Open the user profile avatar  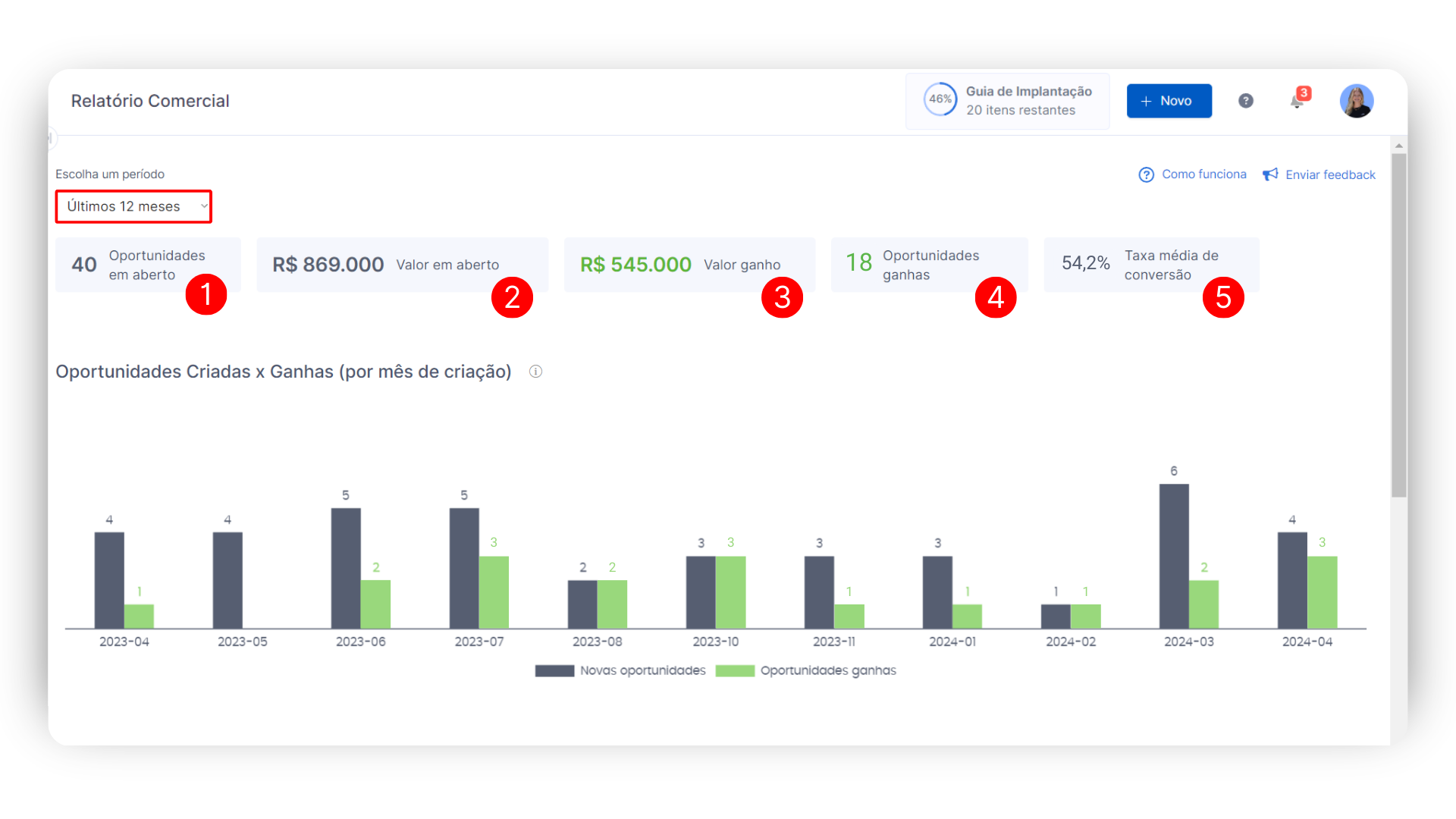[x=1356, y=101]
